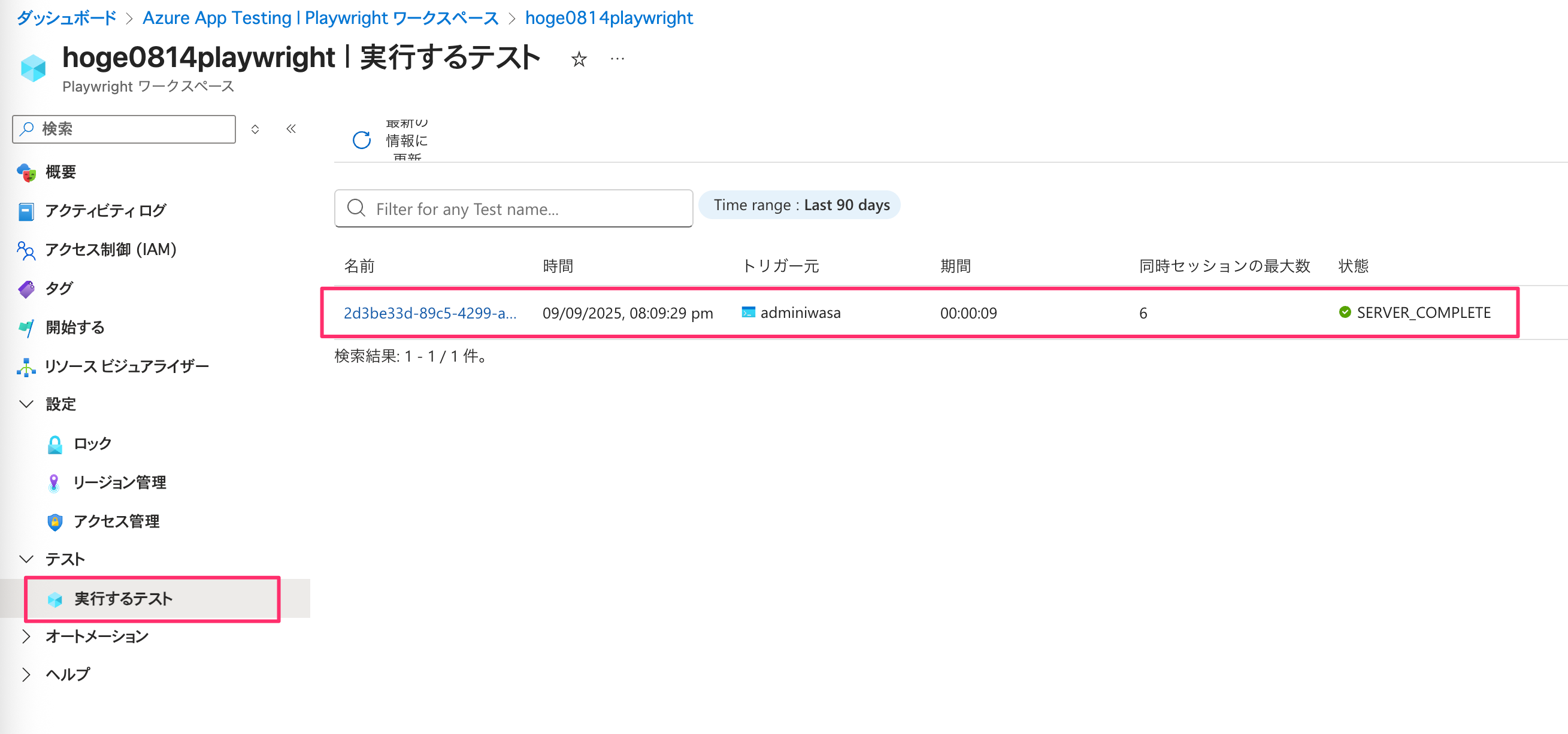Screen dimensions: 1568x734
Task: Expand the オートメーション section
Action: click(26, 636)
